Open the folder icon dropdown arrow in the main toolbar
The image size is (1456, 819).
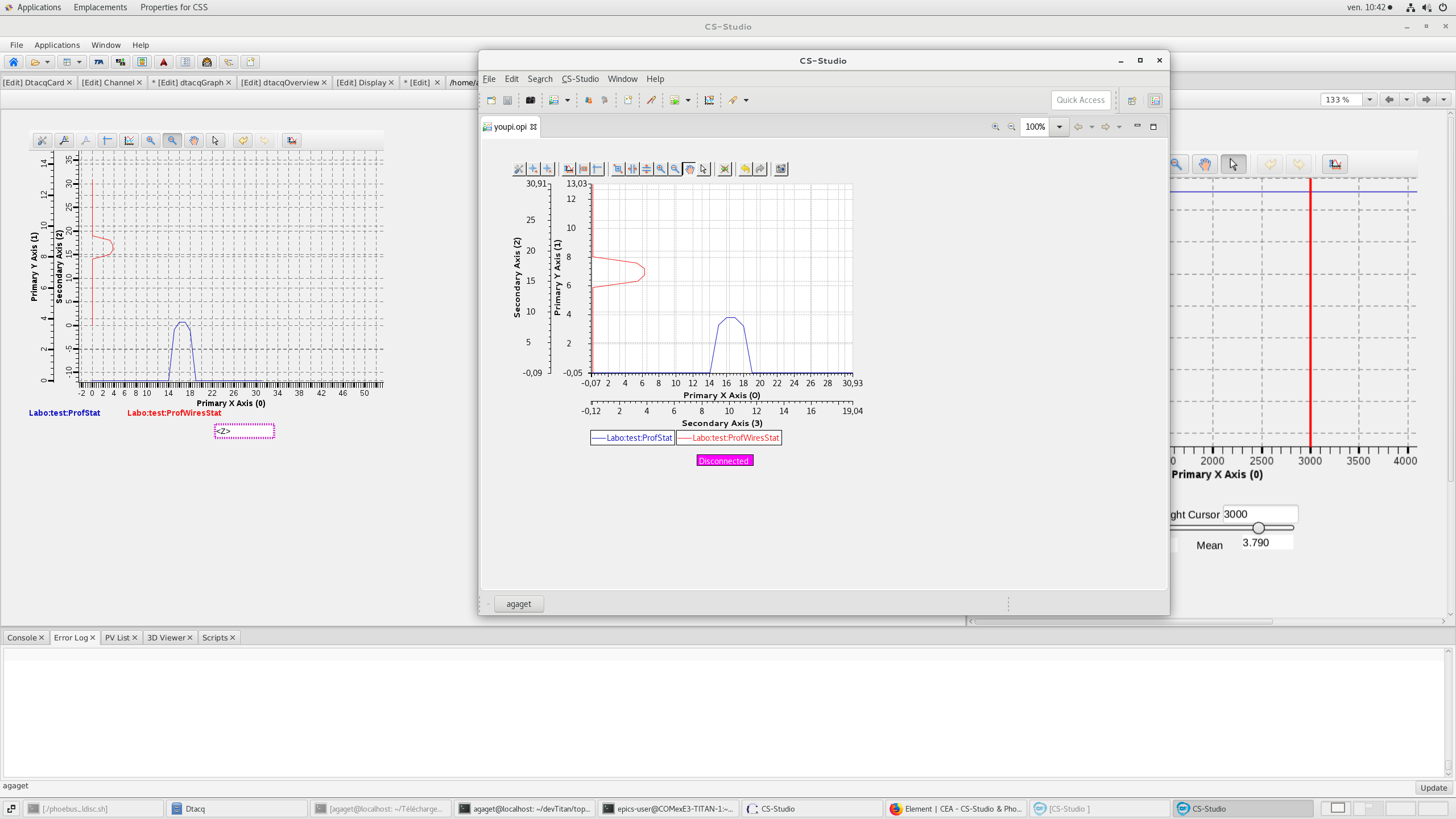(x=48, y=62)
